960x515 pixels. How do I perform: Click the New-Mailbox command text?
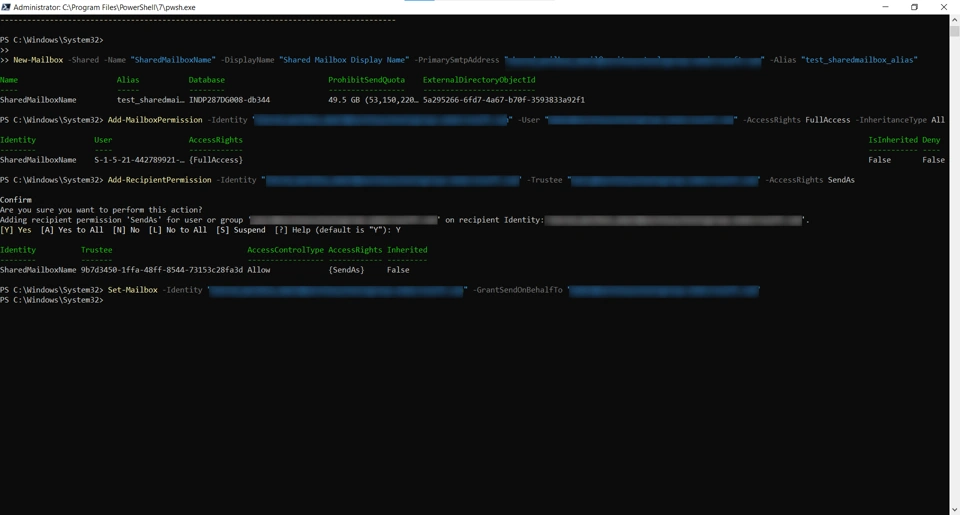point(38,60)
